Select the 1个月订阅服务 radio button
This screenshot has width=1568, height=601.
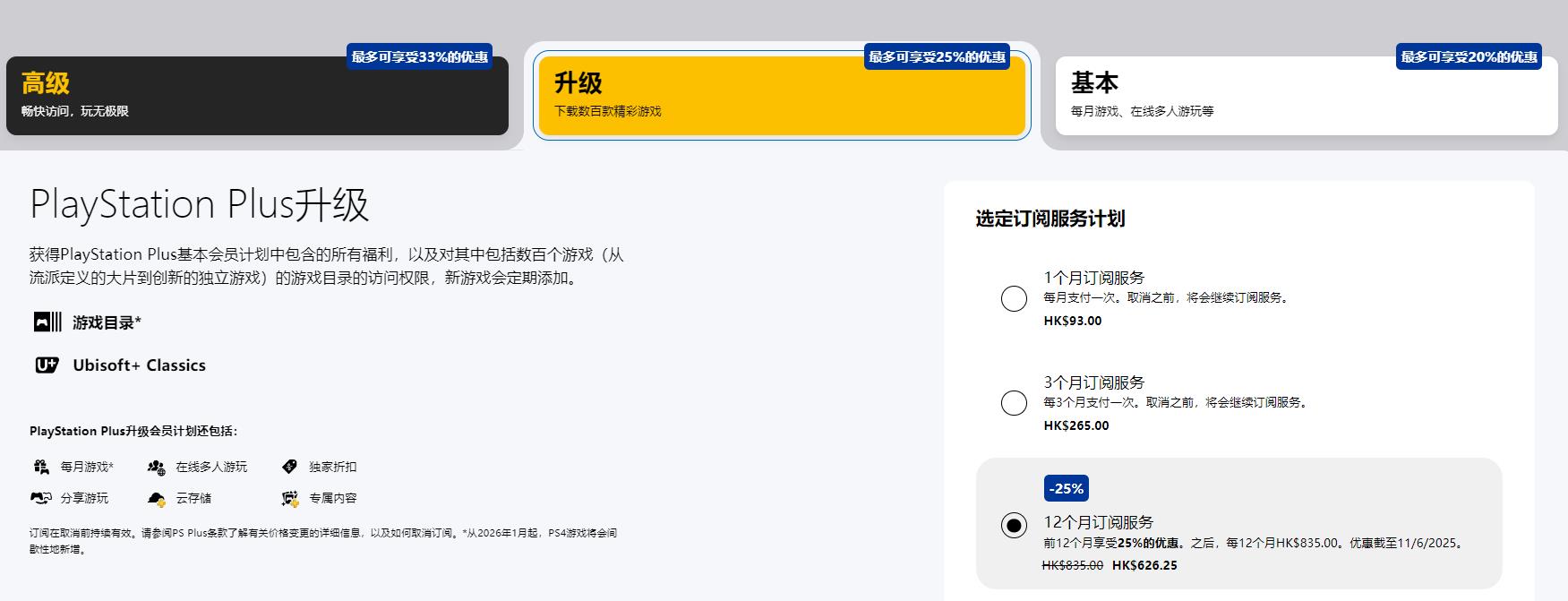tap(1014, 298)
